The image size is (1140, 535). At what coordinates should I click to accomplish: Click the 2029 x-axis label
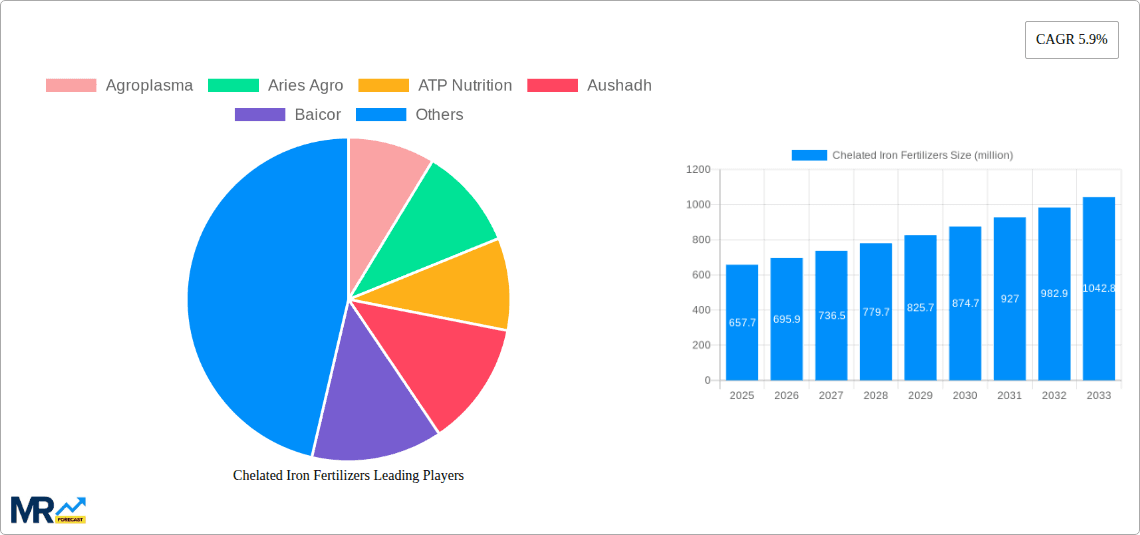coord(920,396)
